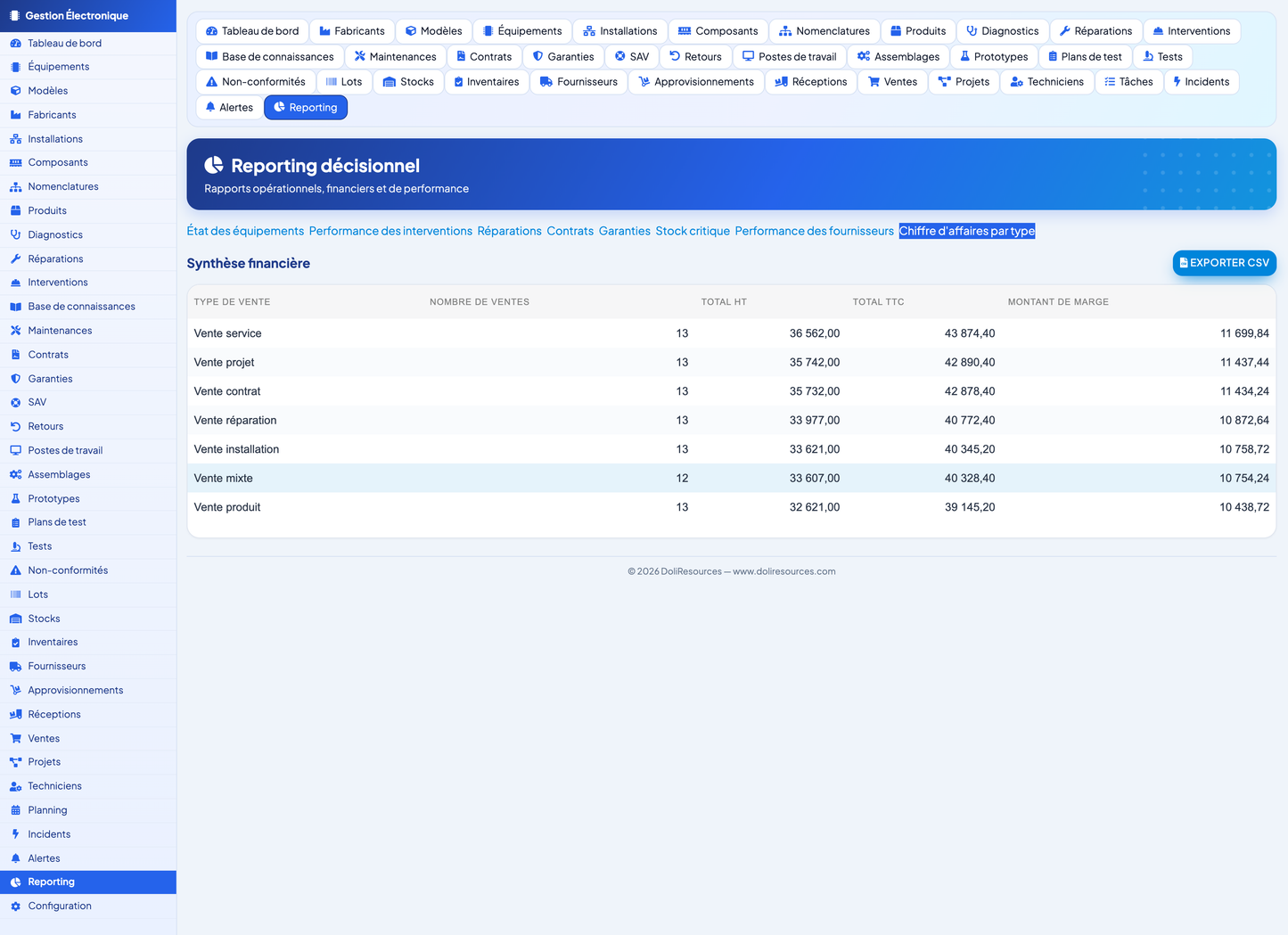Click the Prototypes flask icon in top navigation
The image size is (1288, 935).
point(964,56)
